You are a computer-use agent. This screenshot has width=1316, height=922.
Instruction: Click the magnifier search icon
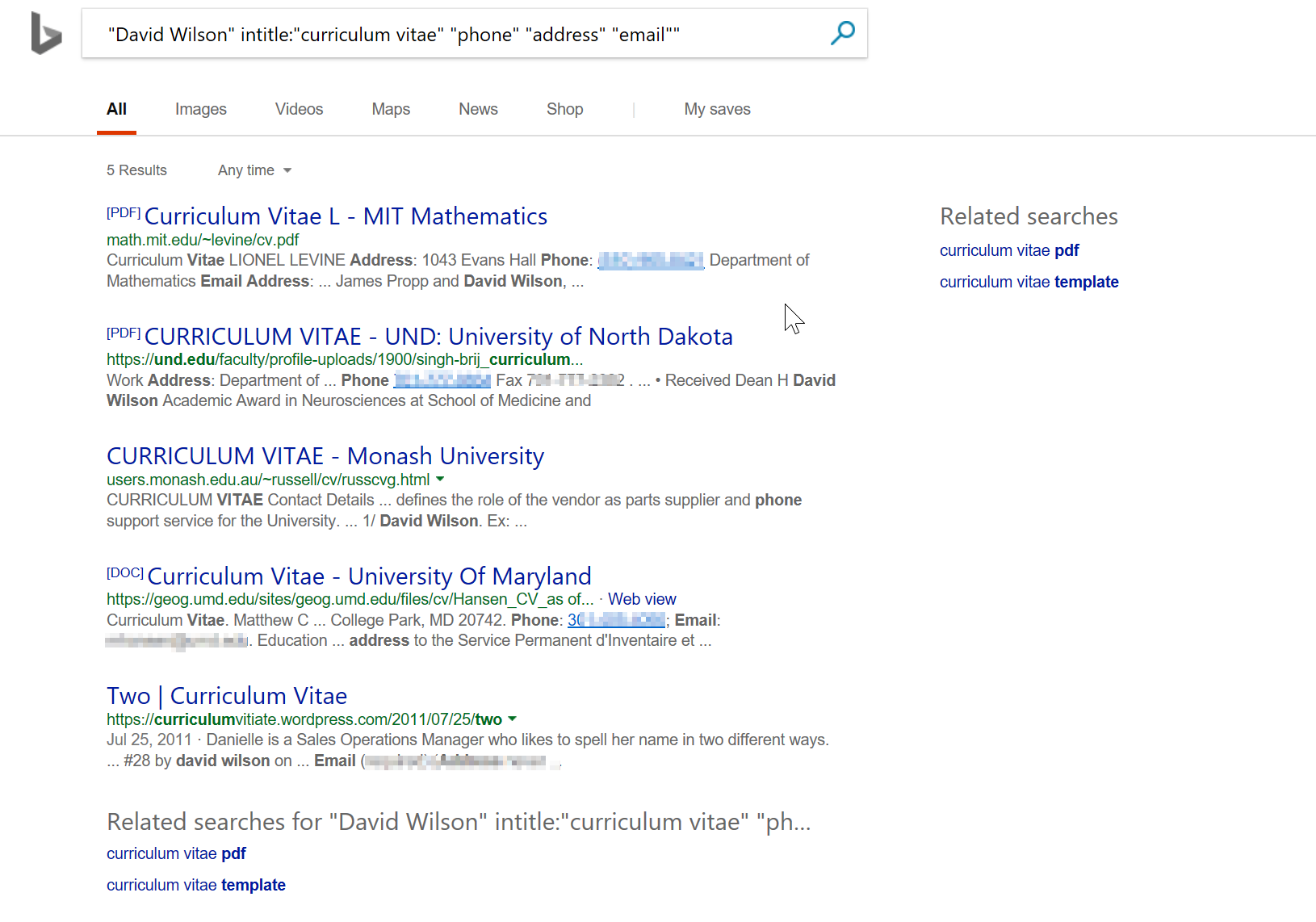tap(843, 33)
